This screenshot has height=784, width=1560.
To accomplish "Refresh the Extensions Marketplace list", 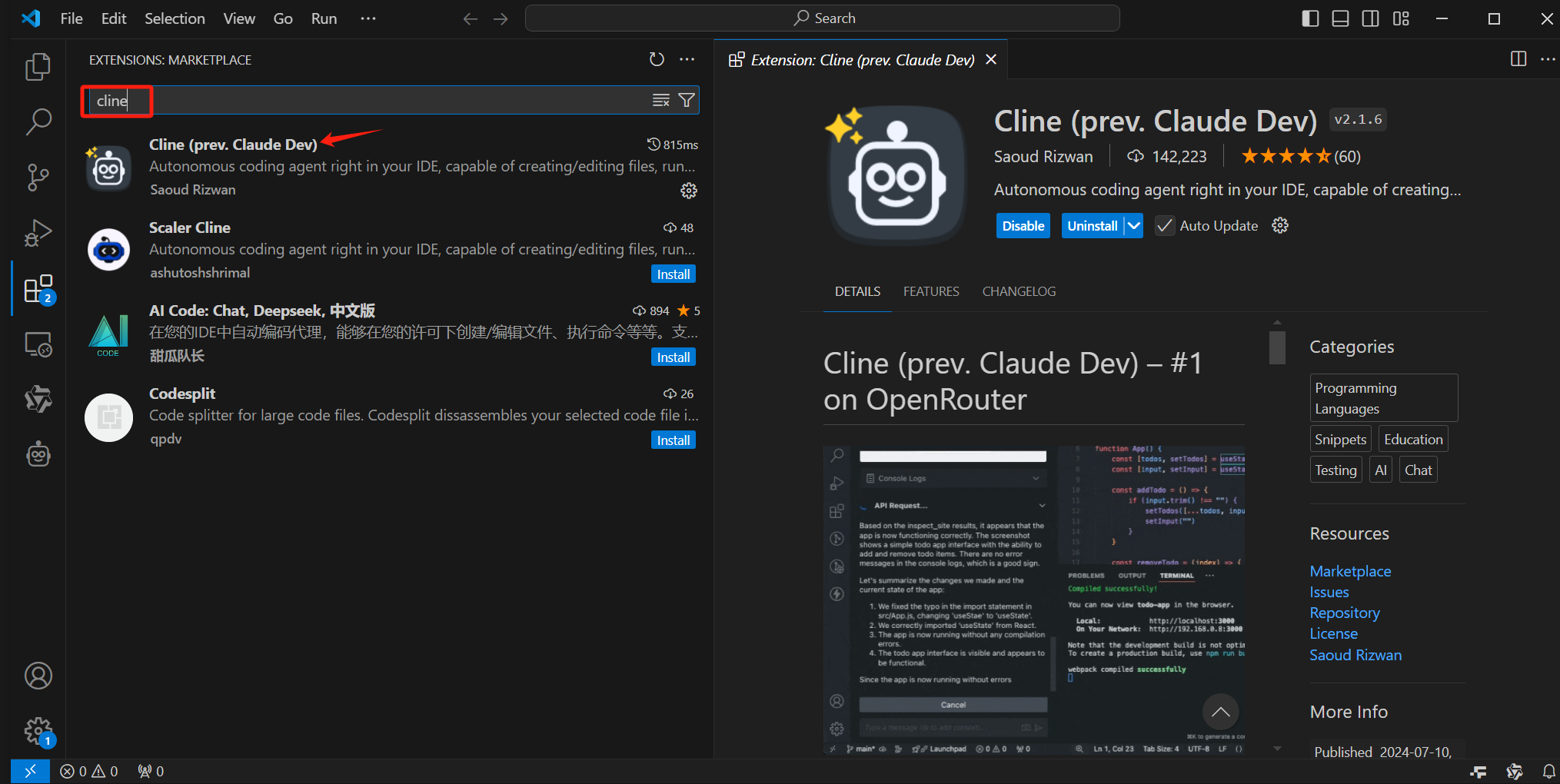I will [x=657, y=59].
